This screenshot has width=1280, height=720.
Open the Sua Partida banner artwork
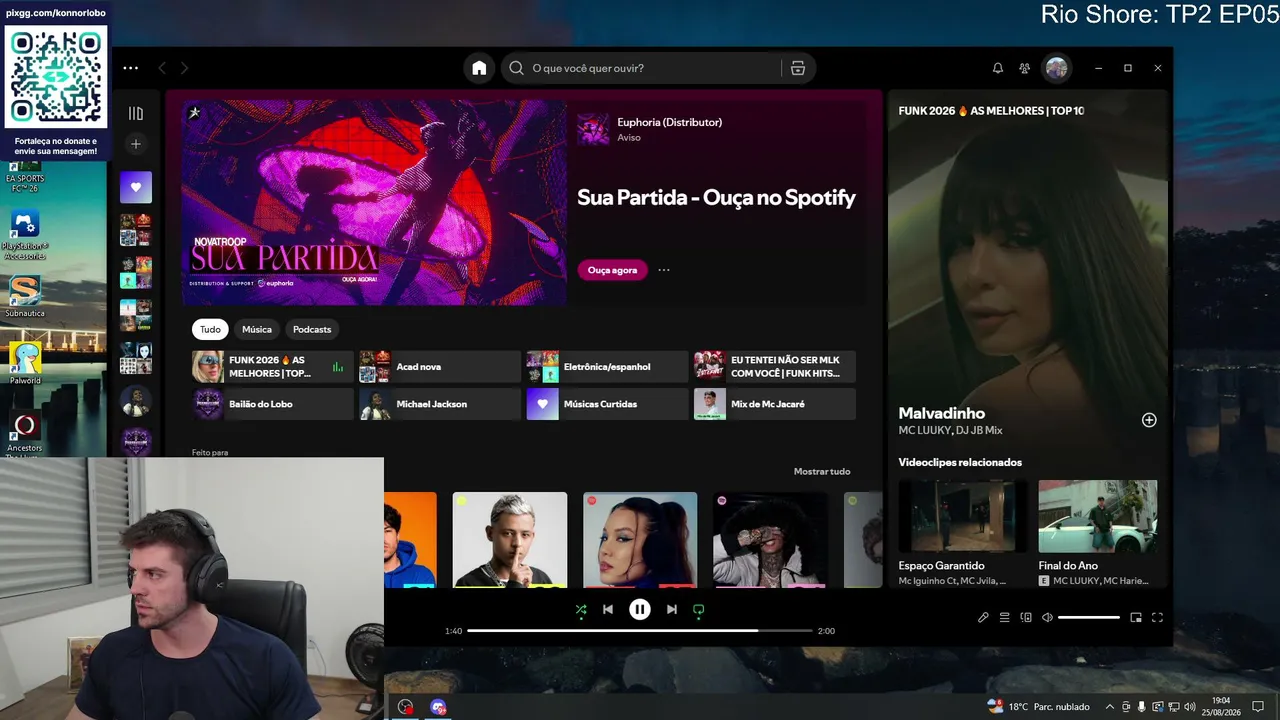[374, 202]
